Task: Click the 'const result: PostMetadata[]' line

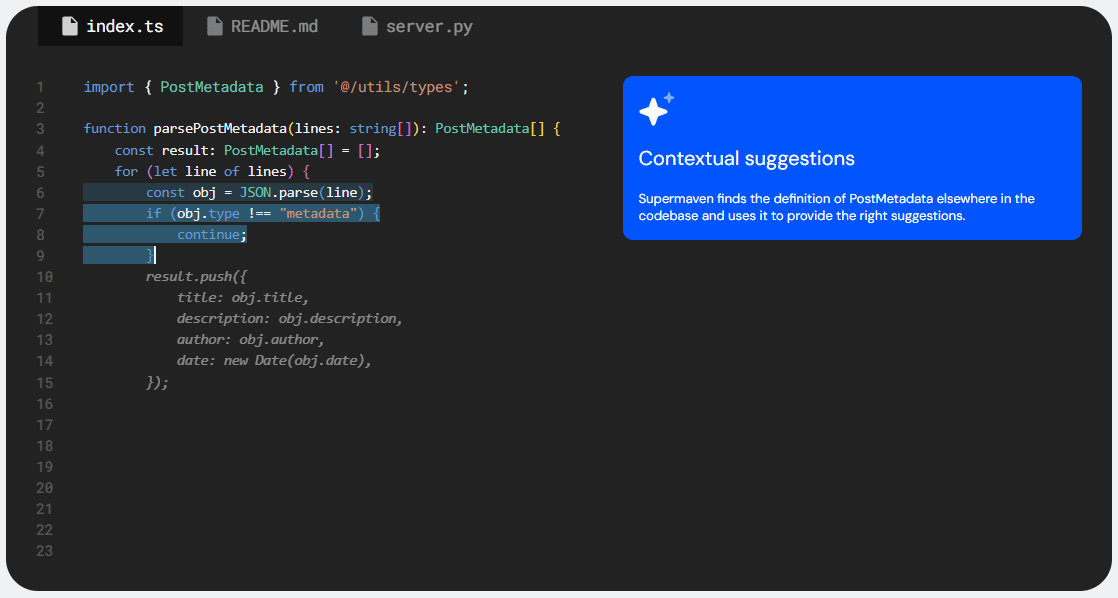Action: [x=247, y=150]
